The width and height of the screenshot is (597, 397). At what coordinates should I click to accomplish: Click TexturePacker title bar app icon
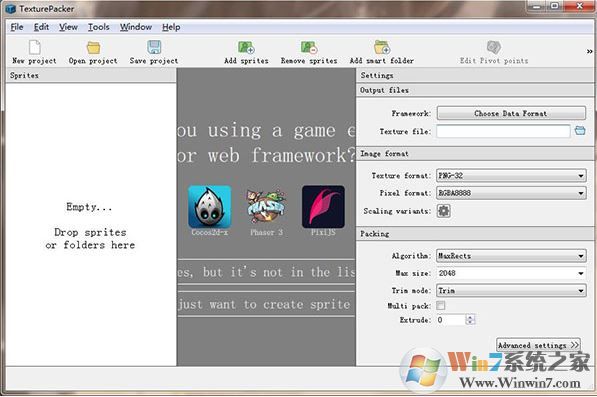click(11, 8)
